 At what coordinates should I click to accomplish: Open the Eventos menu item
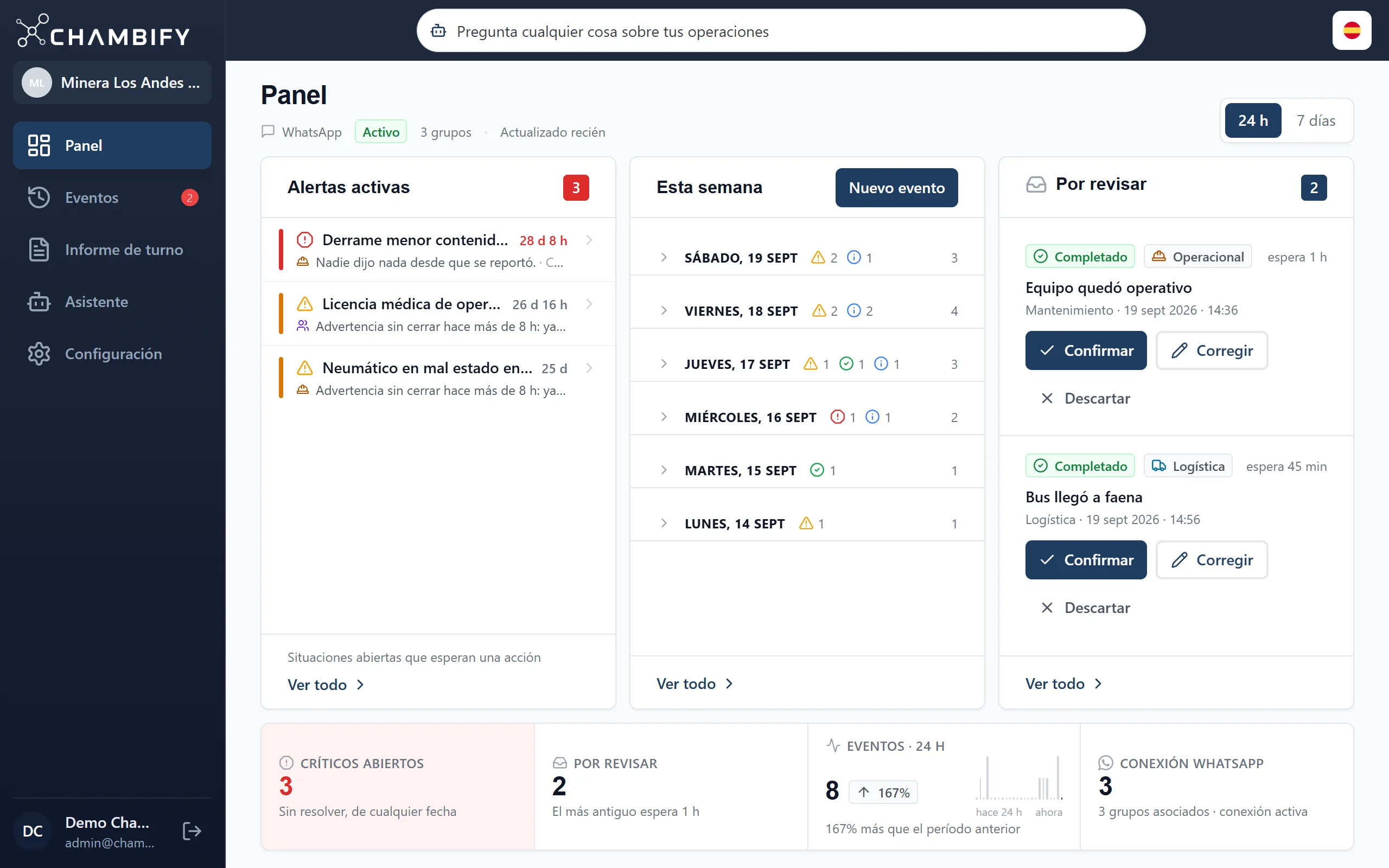[x=112, y=197]
